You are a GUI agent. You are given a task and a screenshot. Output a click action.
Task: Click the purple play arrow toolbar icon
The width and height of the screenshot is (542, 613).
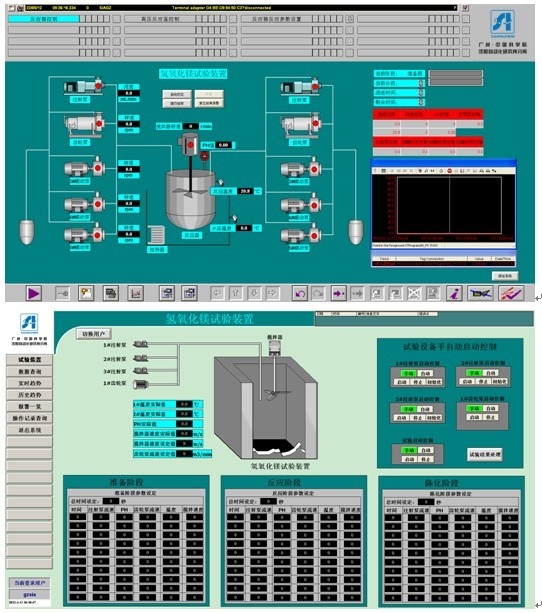pyautogui.click(x=34, y=293)
